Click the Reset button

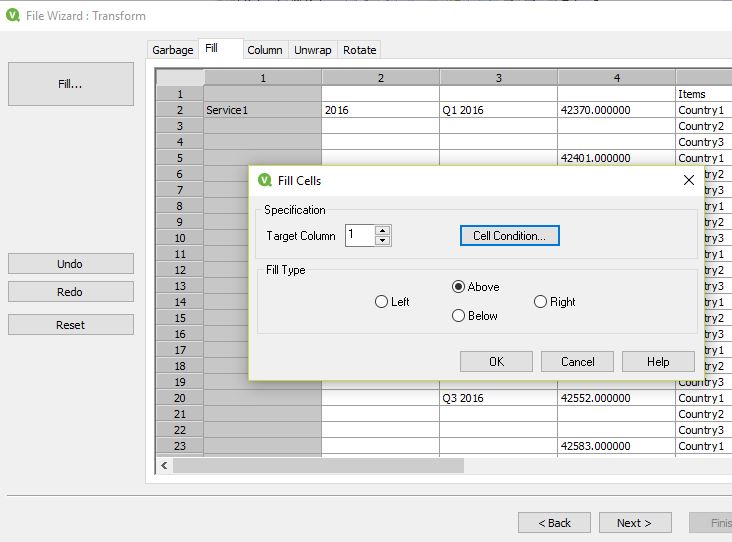(71, 325)
